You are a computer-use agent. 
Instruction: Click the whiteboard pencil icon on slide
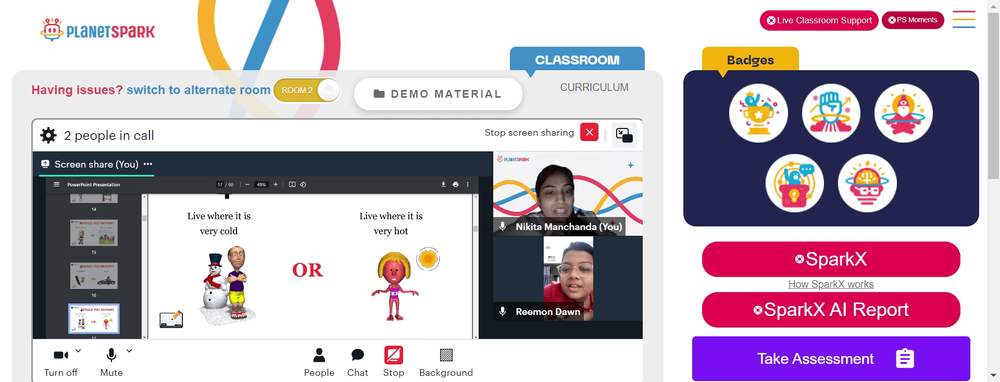coord(171,319)
